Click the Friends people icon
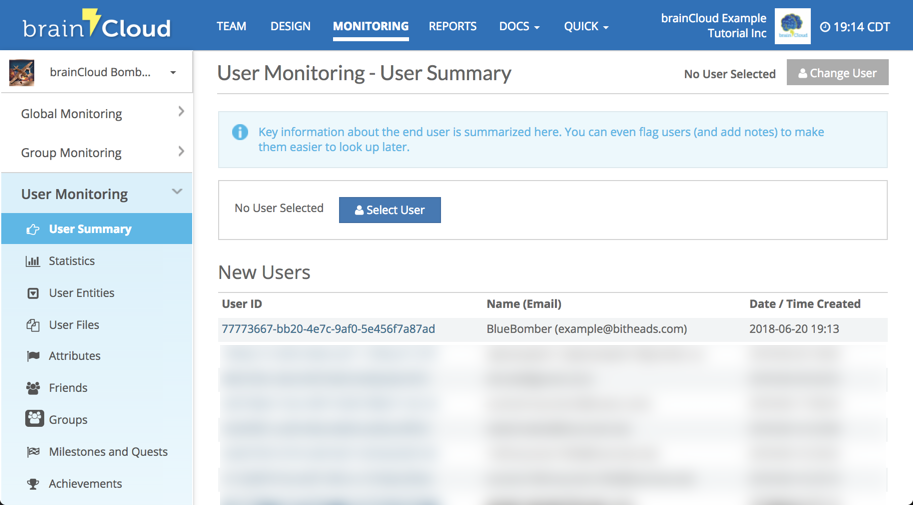913x505 pixels. tap(33, 388)
